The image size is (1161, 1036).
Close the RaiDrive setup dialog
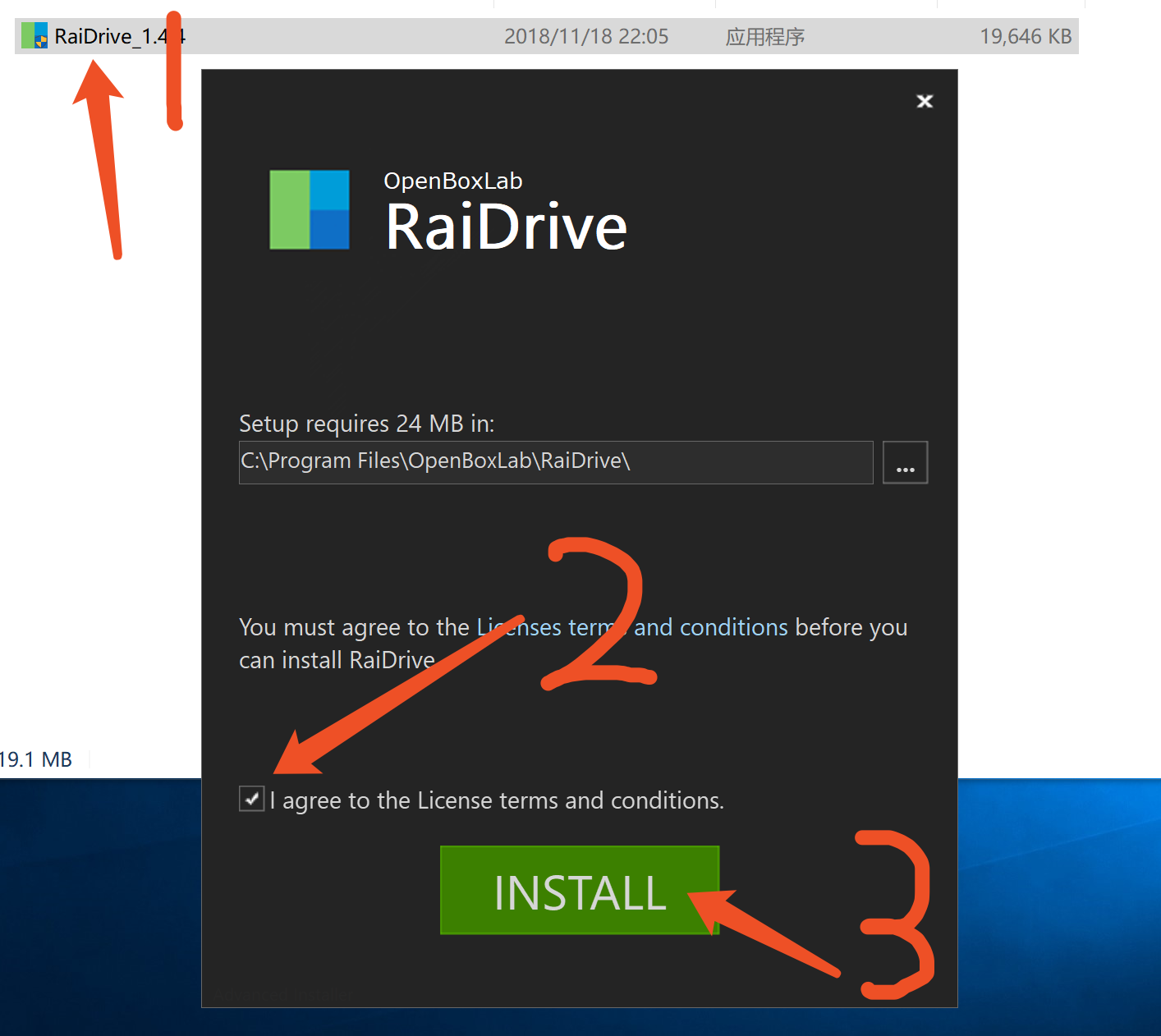[x=925, y=101]
